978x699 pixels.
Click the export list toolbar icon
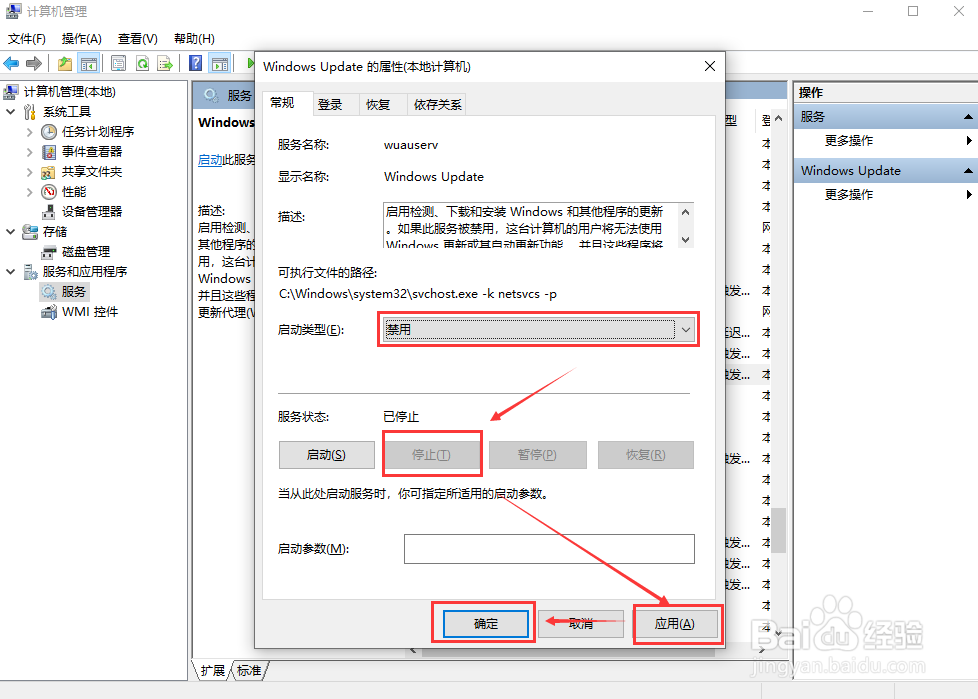165,63
